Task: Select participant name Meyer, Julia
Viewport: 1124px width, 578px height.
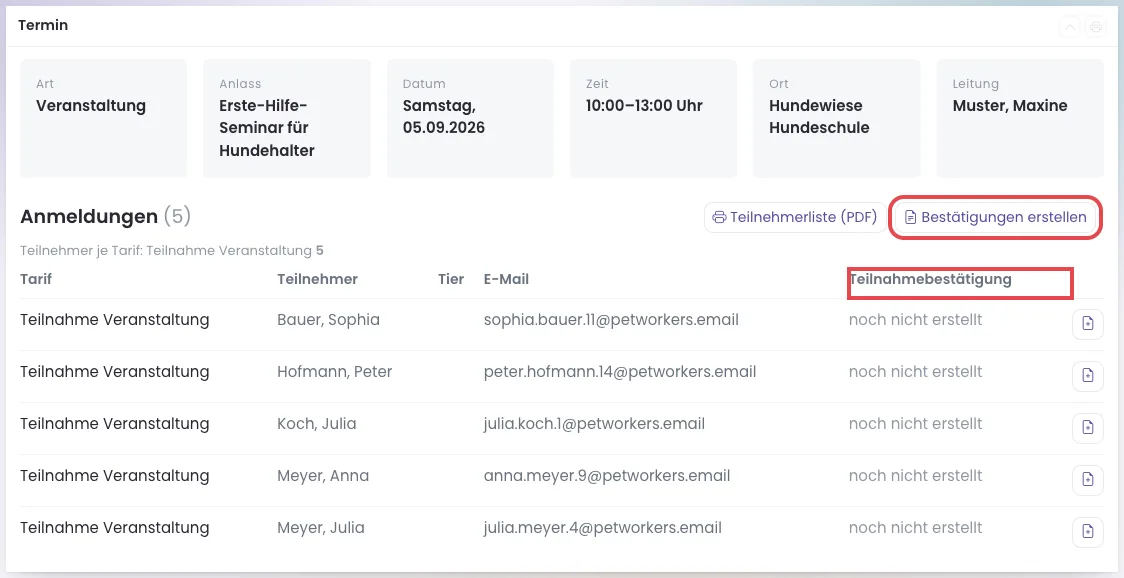Action: [x=321, y=528]
